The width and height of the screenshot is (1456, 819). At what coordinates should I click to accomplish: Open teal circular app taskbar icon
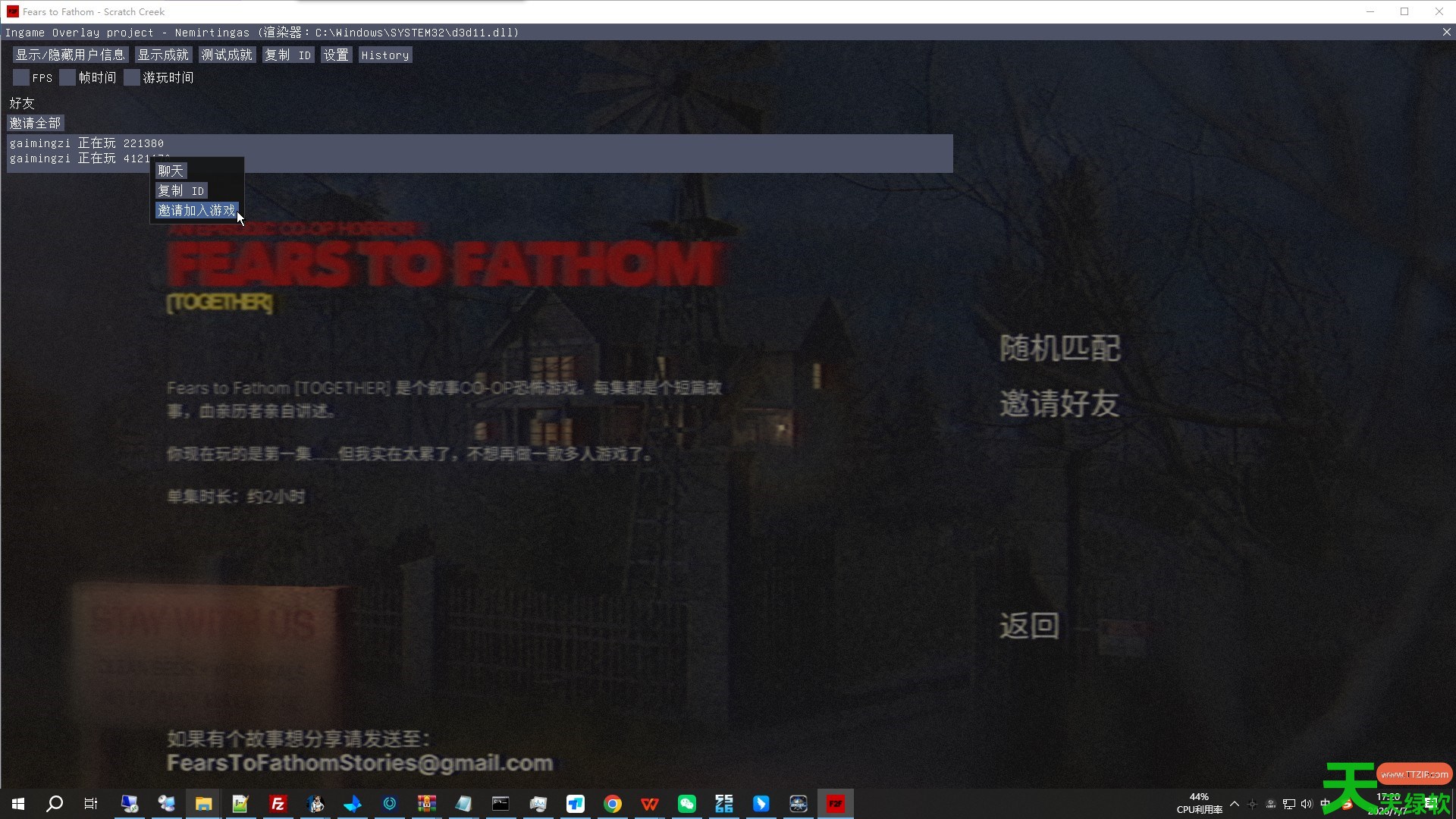389,804
